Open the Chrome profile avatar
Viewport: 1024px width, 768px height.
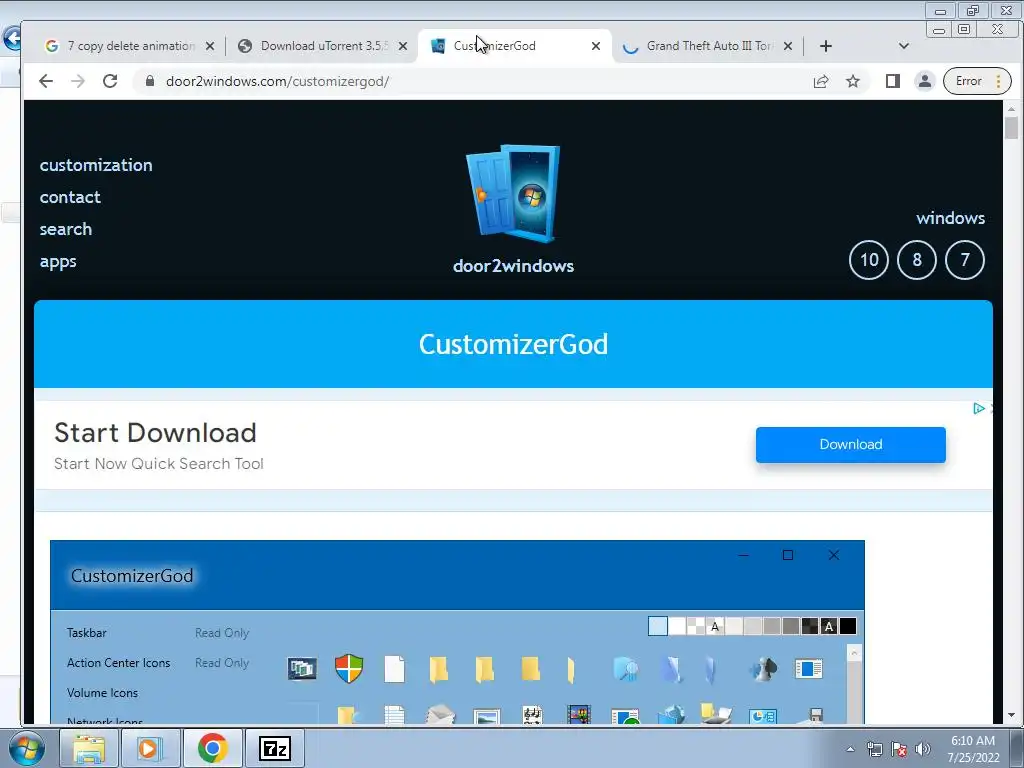[924, 81]
